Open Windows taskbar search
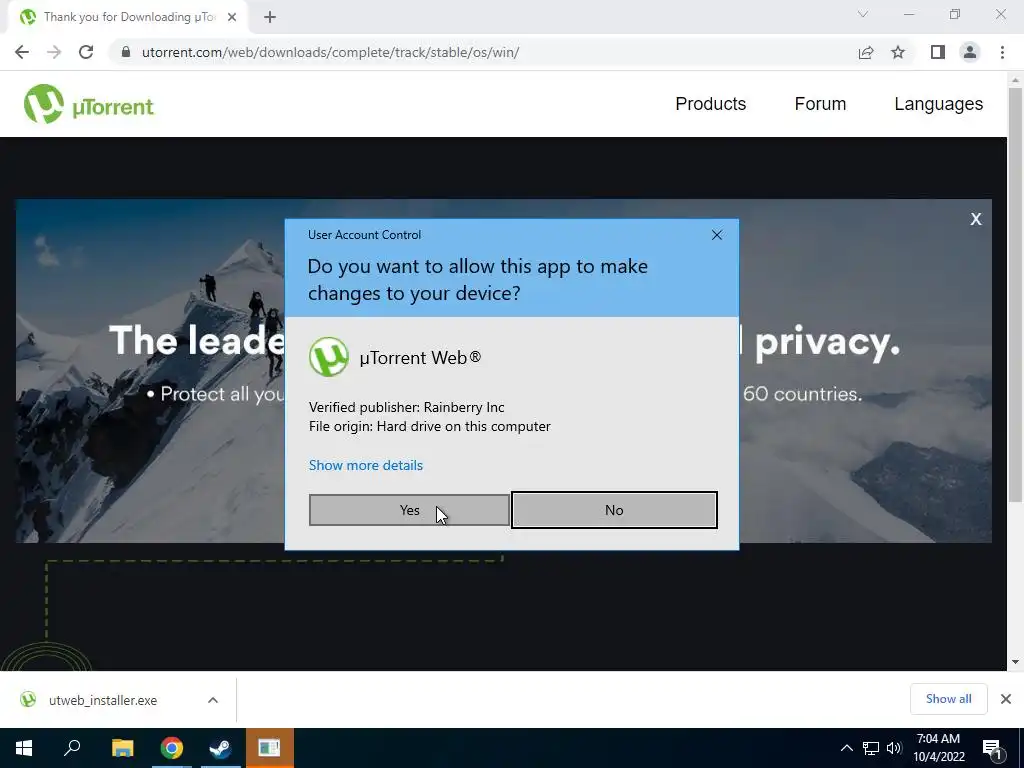Image resolution: width=1024 pixels, height=768 pixels. tap(72, 748)
